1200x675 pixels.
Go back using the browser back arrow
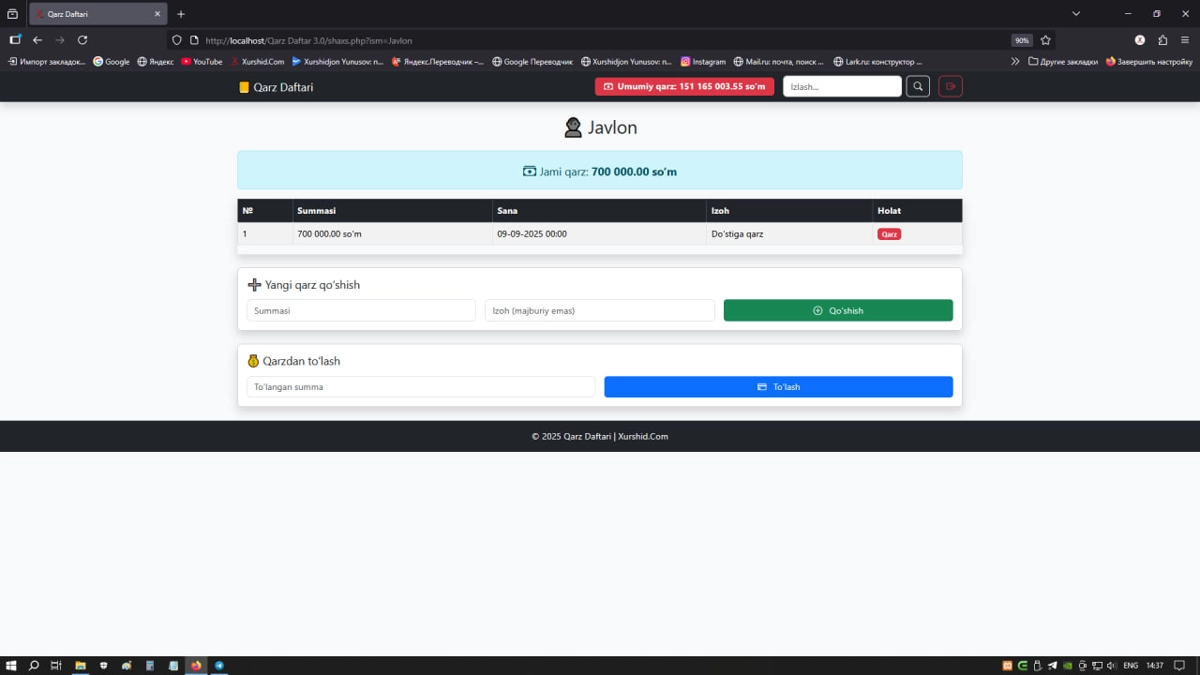[x=37, y=40]
